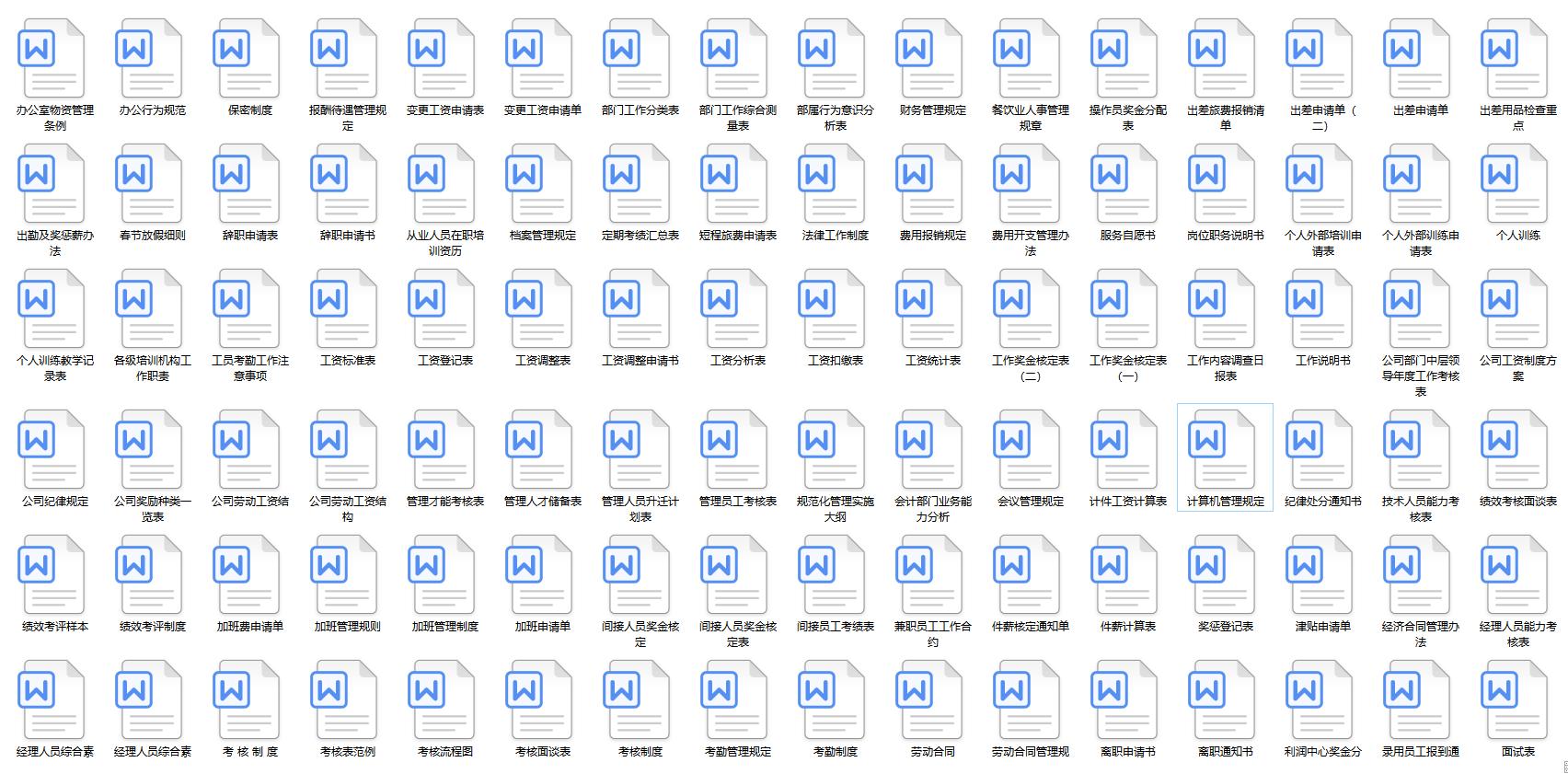Viewport: 1568px width, 774px height.
Task: Click the file name 餐饮业人事管理规章
Action: click(1031, 118)
